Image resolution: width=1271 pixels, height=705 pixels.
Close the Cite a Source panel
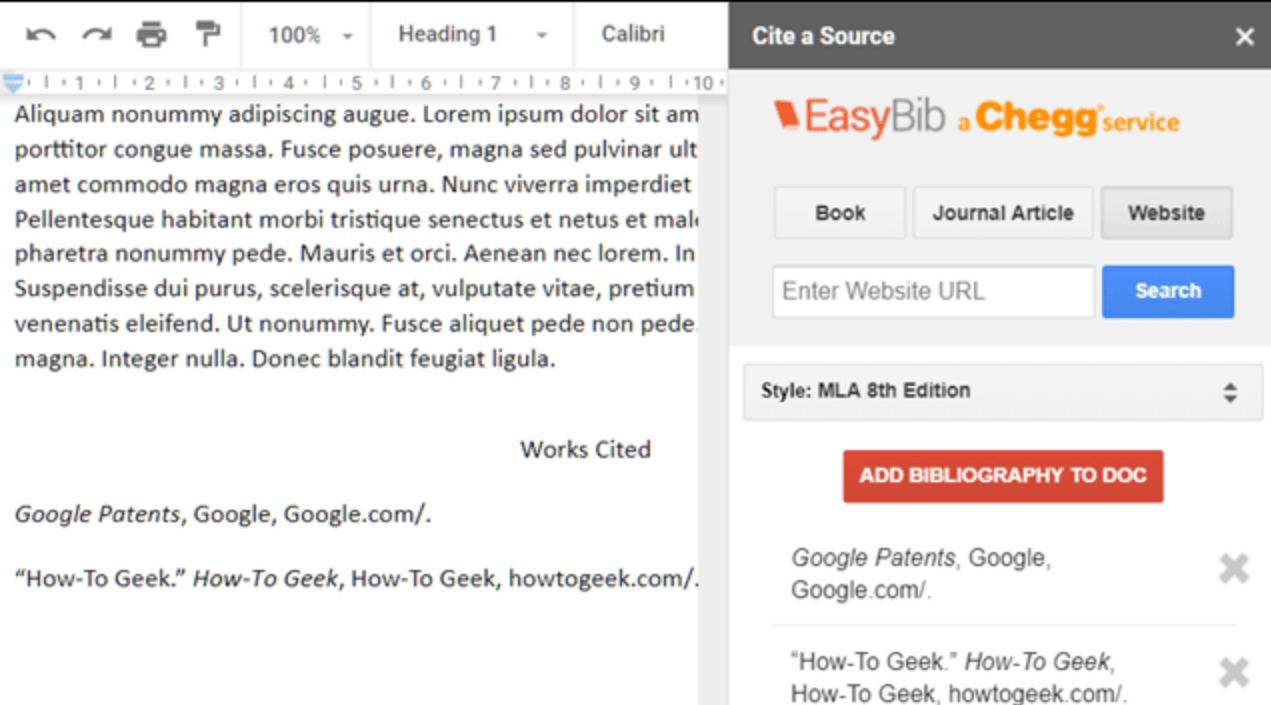1244,37
